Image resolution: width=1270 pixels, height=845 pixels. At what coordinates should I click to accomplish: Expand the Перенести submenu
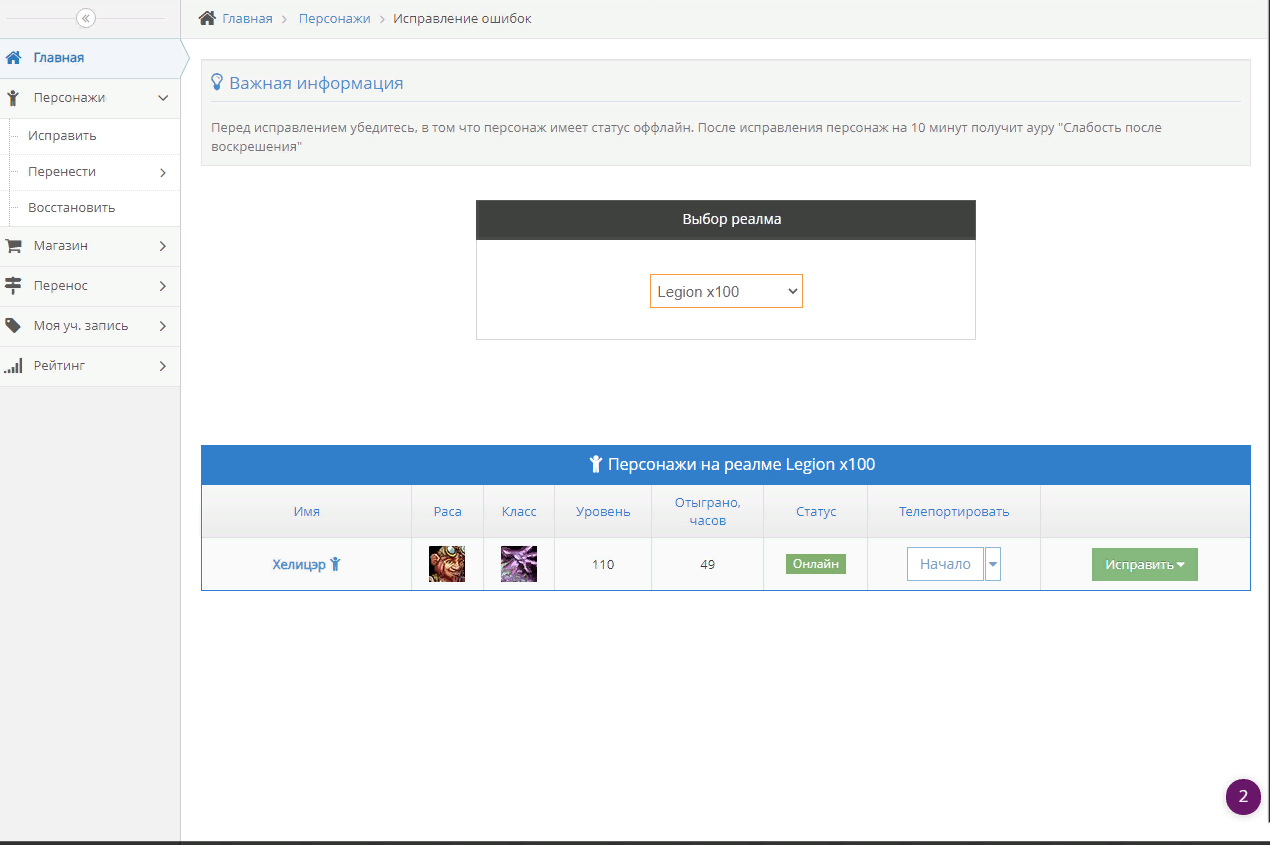[163, 173]
